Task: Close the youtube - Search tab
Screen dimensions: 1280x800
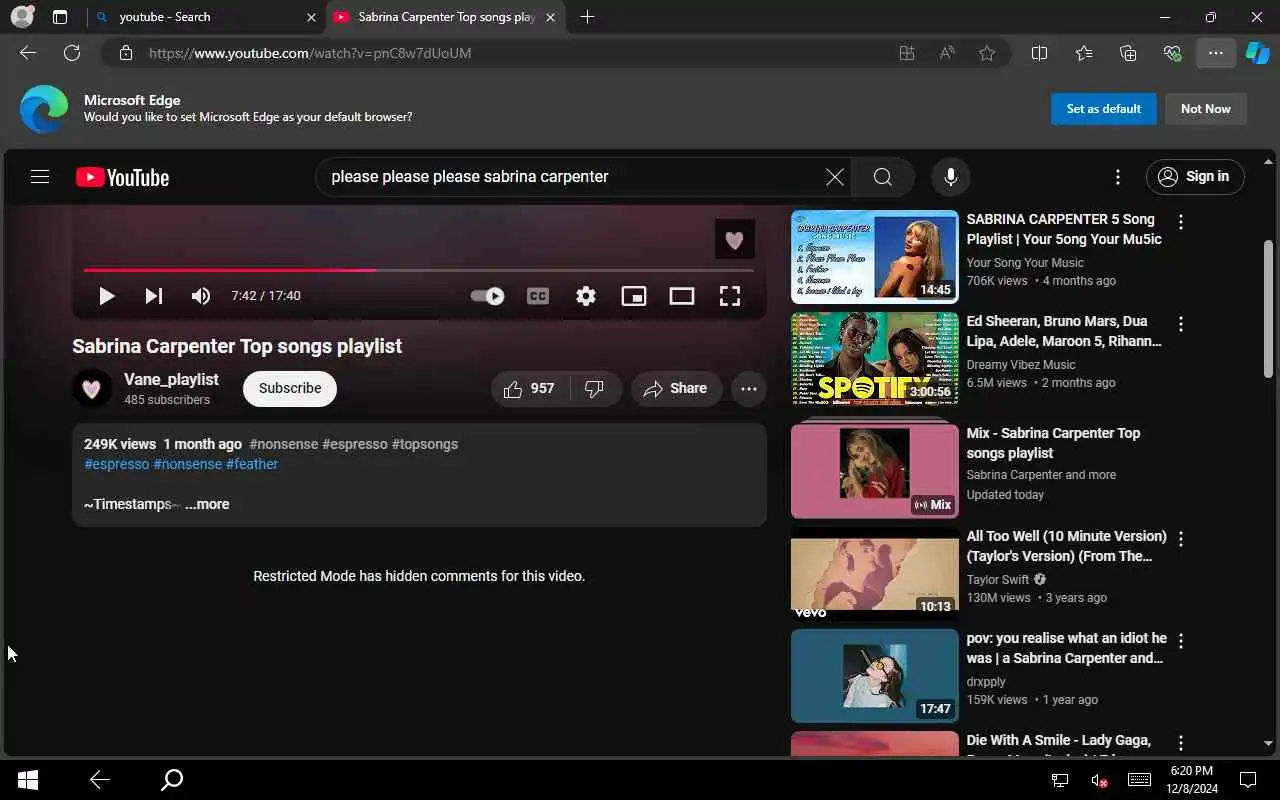Action: click(x=311, y=17)
